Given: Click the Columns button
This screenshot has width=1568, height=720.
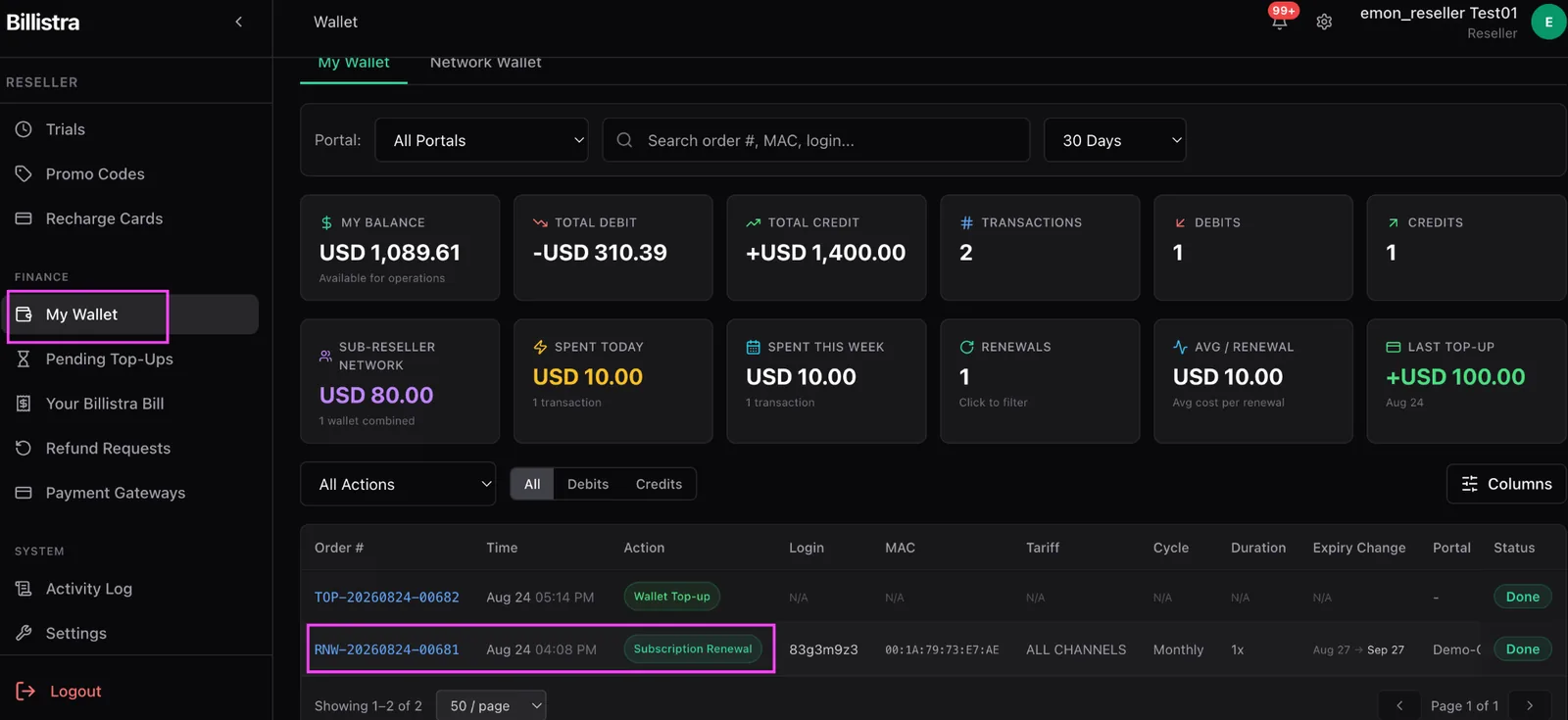Looking at the screenshot, I should tap(1506, 484).
